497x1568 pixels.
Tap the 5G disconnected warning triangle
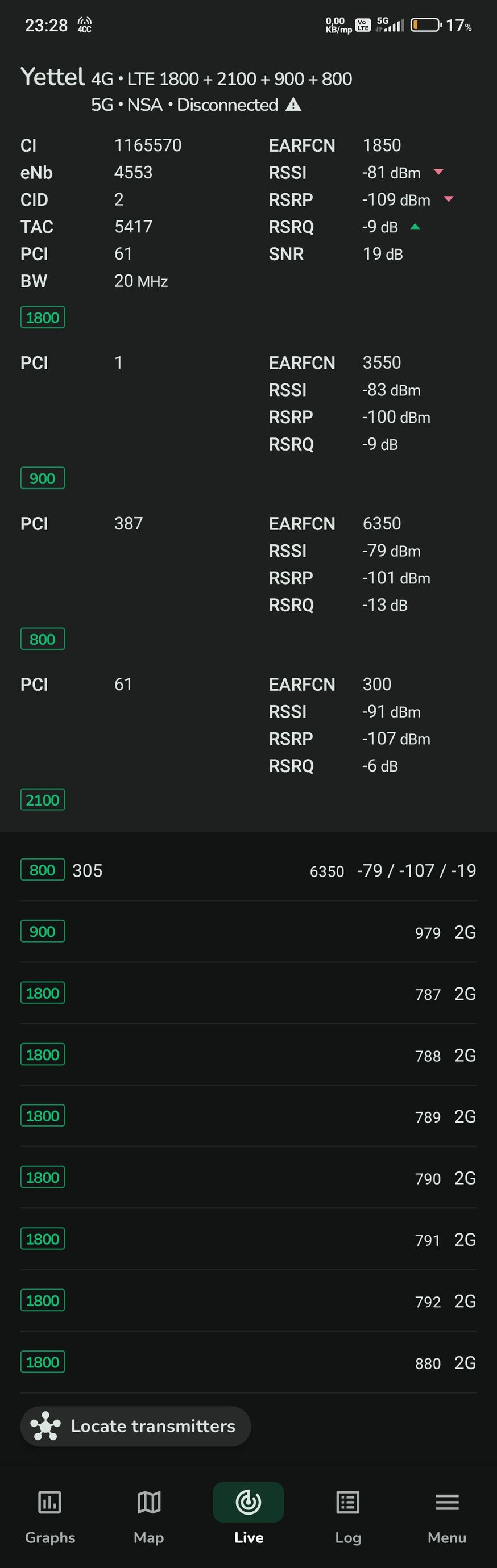click(293, 105)
